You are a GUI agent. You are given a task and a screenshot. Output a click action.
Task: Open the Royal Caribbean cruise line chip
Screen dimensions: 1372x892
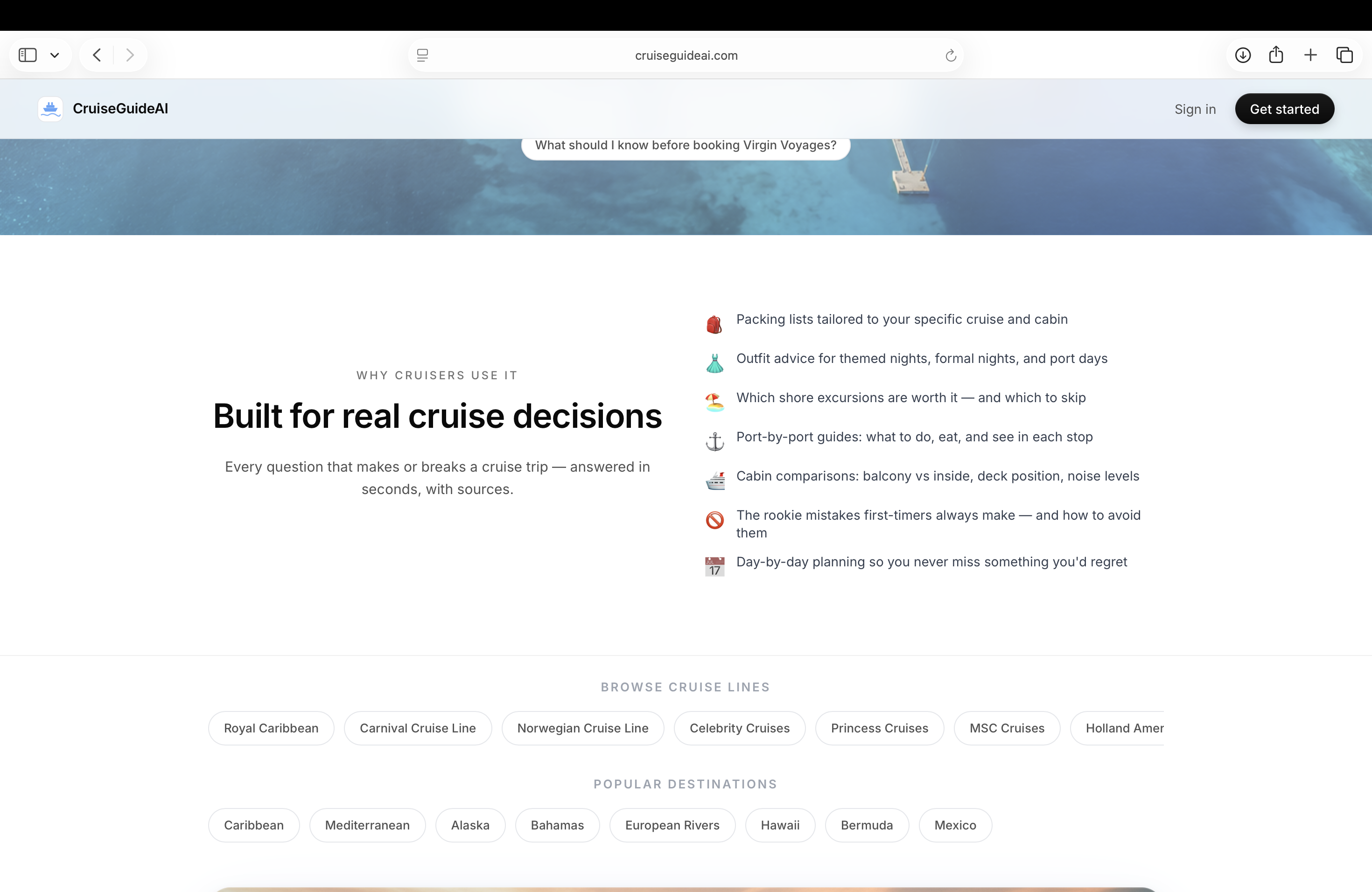[271, 728]
